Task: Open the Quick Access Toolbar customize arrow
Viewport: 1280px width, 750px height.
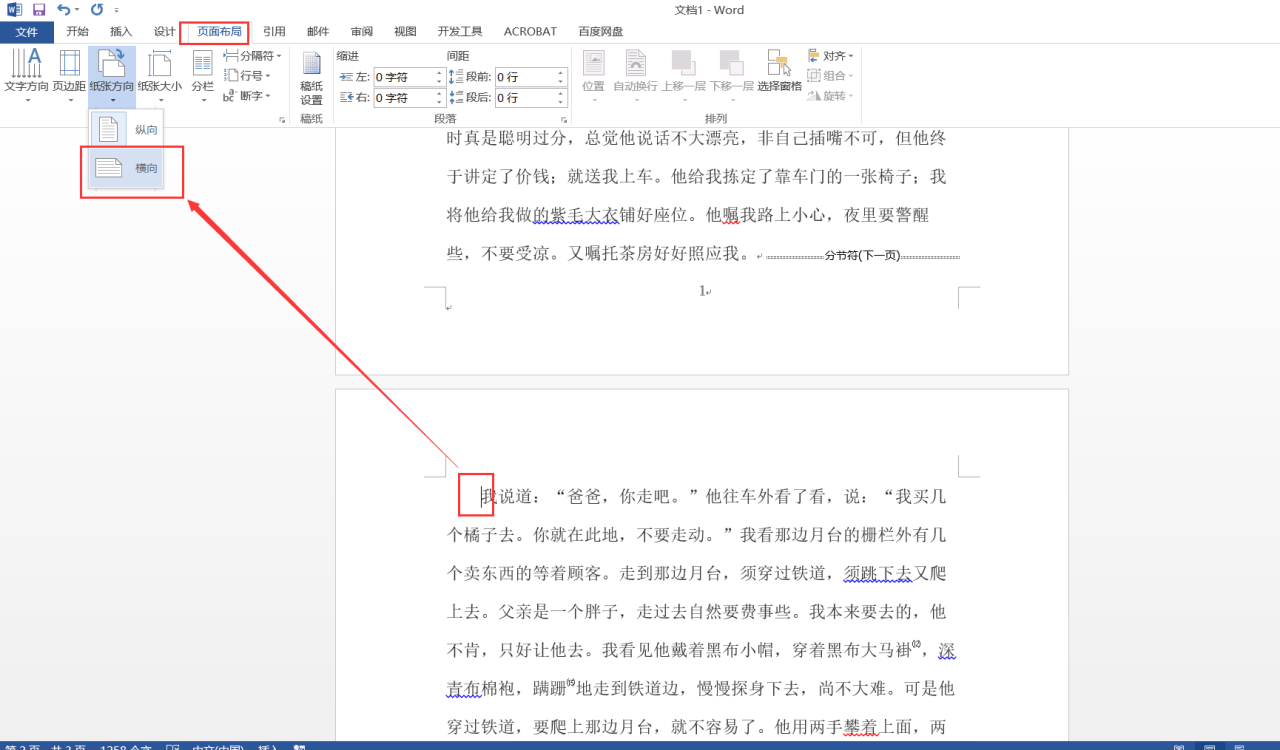Action: [116, 10]
